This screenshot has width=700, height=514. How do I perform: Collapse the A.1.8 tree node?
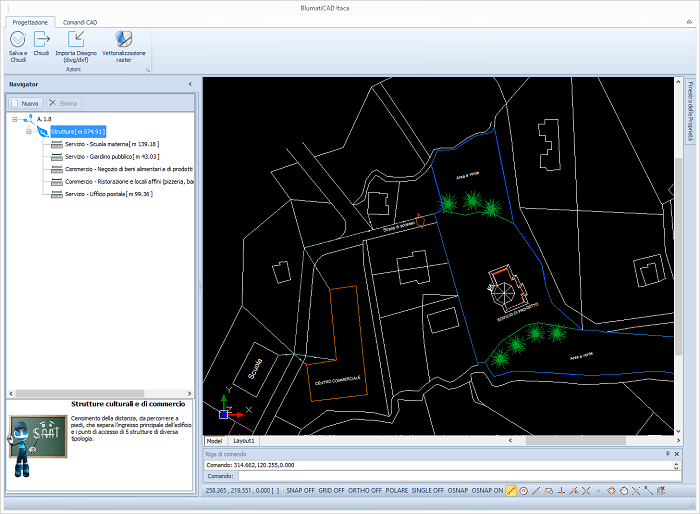click(x=16, y=120)
